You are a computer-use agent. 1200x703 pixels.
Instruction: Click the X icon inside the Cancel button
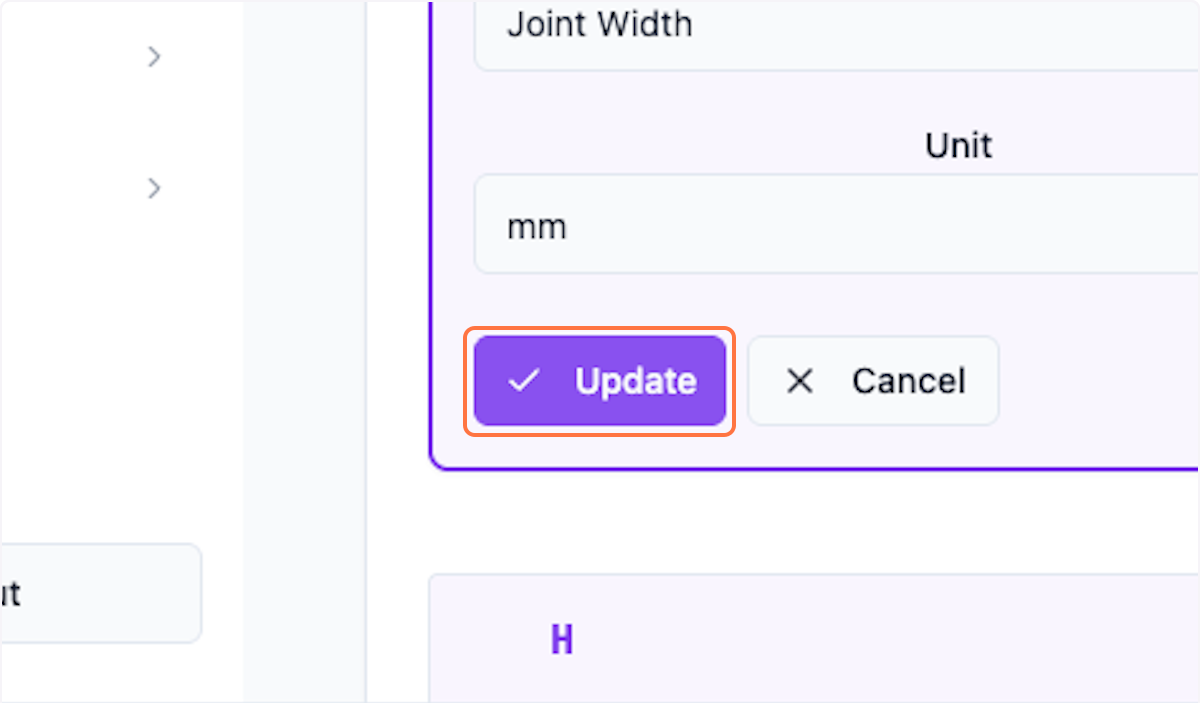(799, 381)
